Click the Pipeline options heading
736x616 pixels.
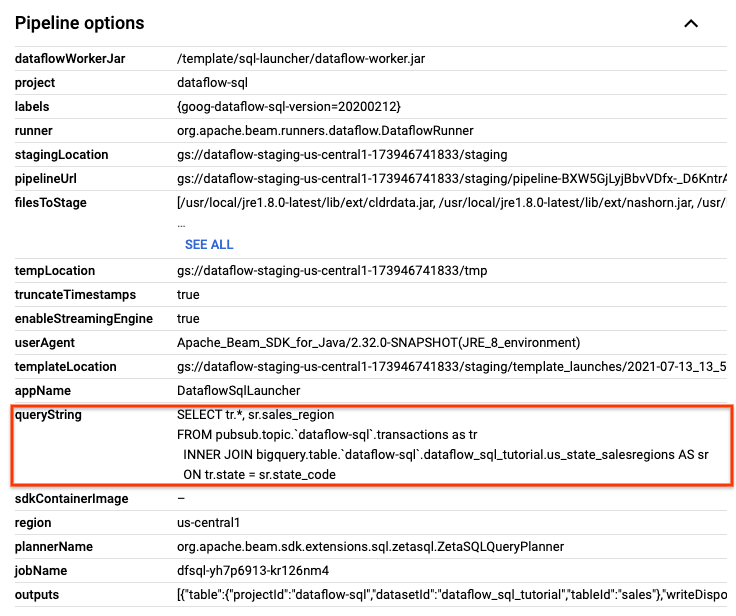80,23
